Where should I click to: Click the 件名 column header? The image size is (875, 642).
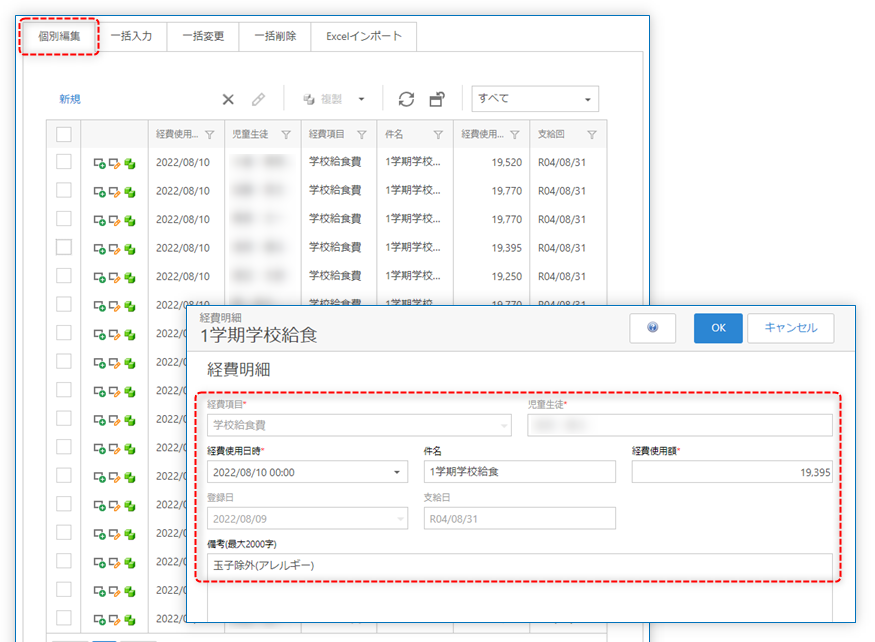tap(394, 134)
